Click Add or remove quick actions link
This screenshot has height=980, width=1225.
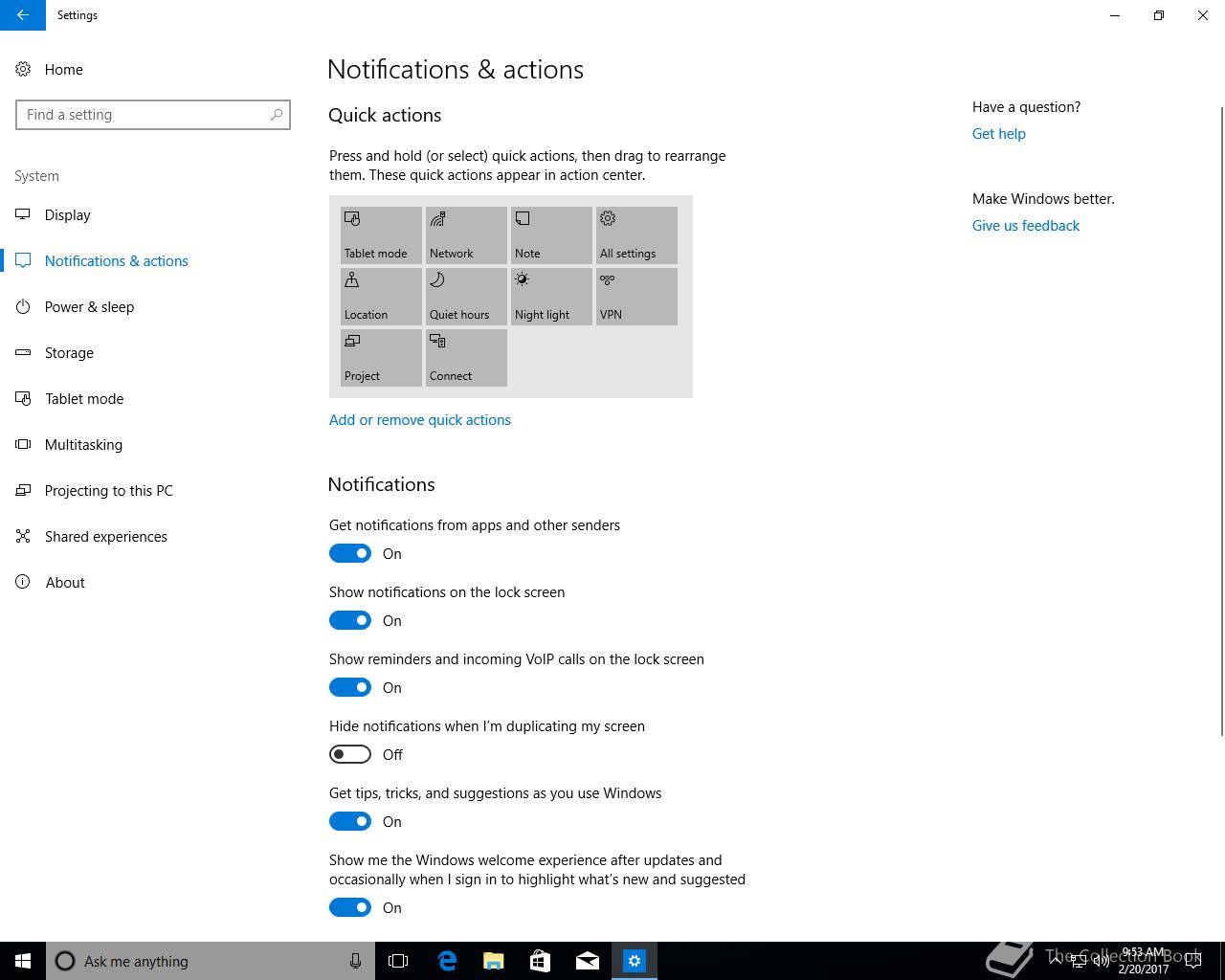(x=420, y=420)
